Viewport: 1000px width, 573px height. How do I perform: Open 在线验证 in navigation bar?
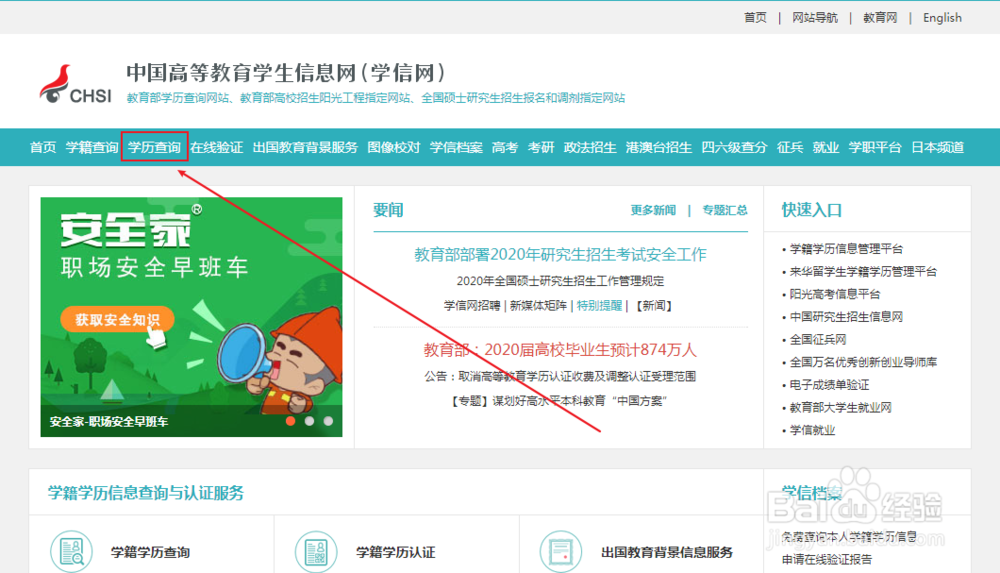[x=216, y=147]
